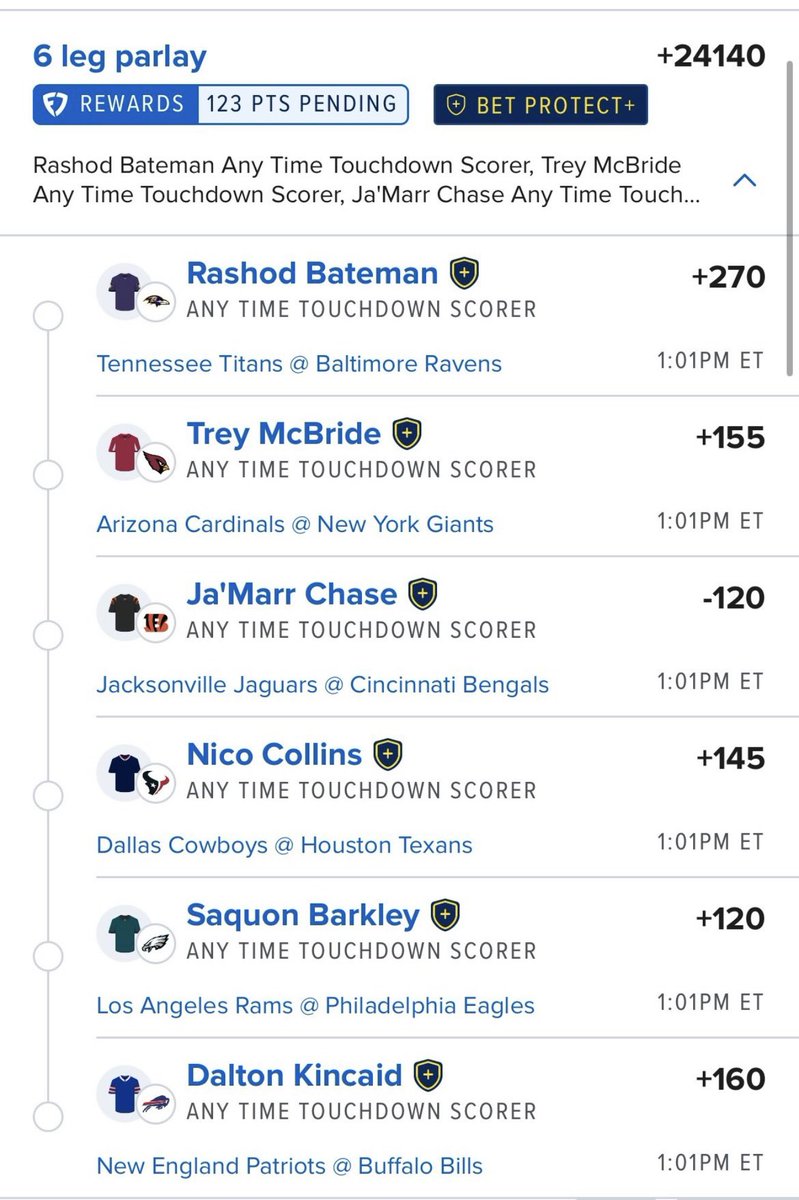
Task: Click the 6 leg parlay title
Action: click(119, 56)
